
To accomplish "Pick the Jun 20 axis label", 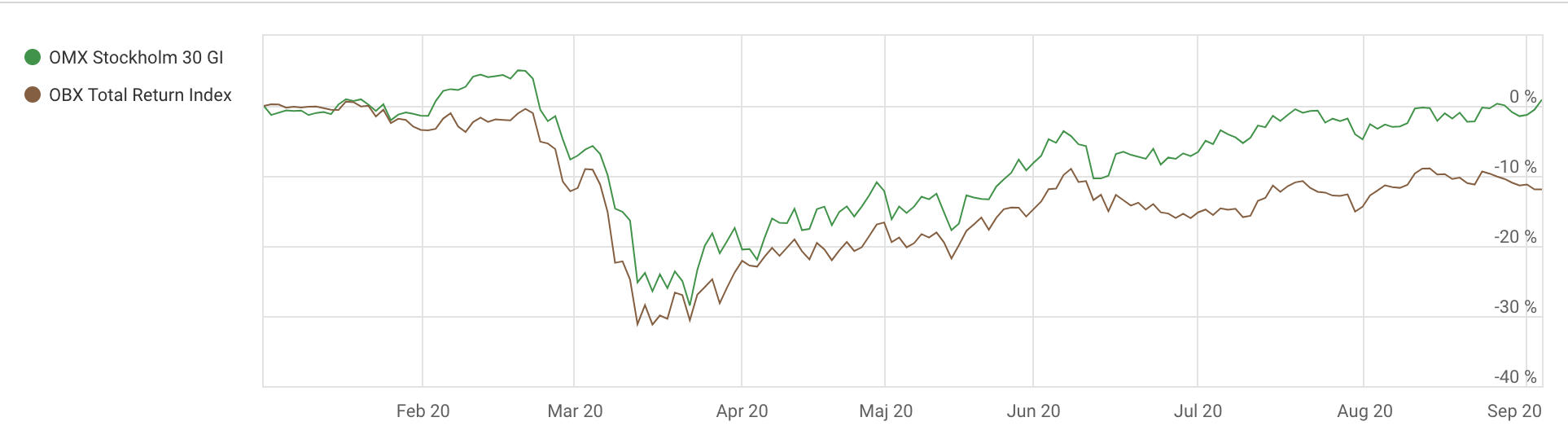I will click(1033, 411).
